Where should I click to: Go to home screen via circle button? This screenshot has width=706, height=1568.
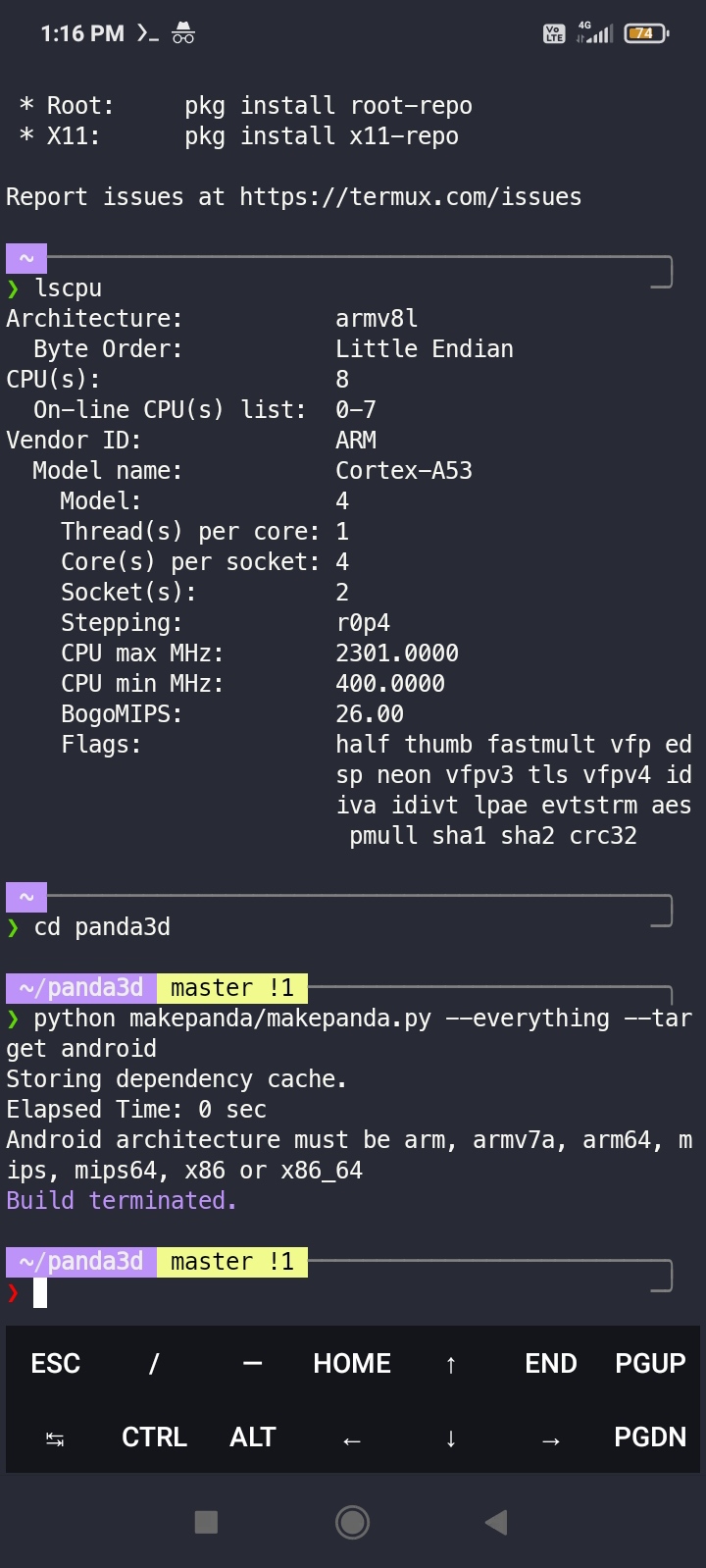352,1522
